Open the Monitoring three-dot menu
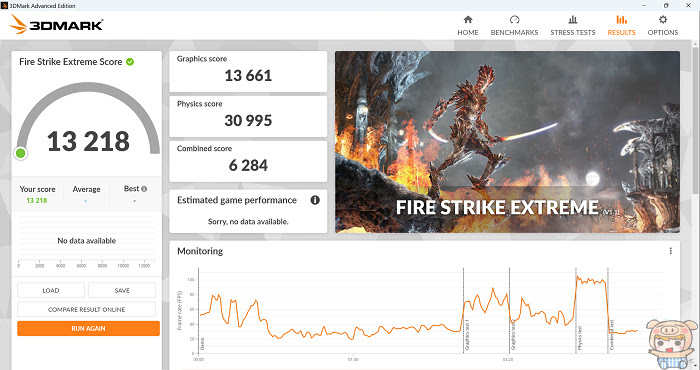Viewport: 700px width, 370px height. [671, 251]
